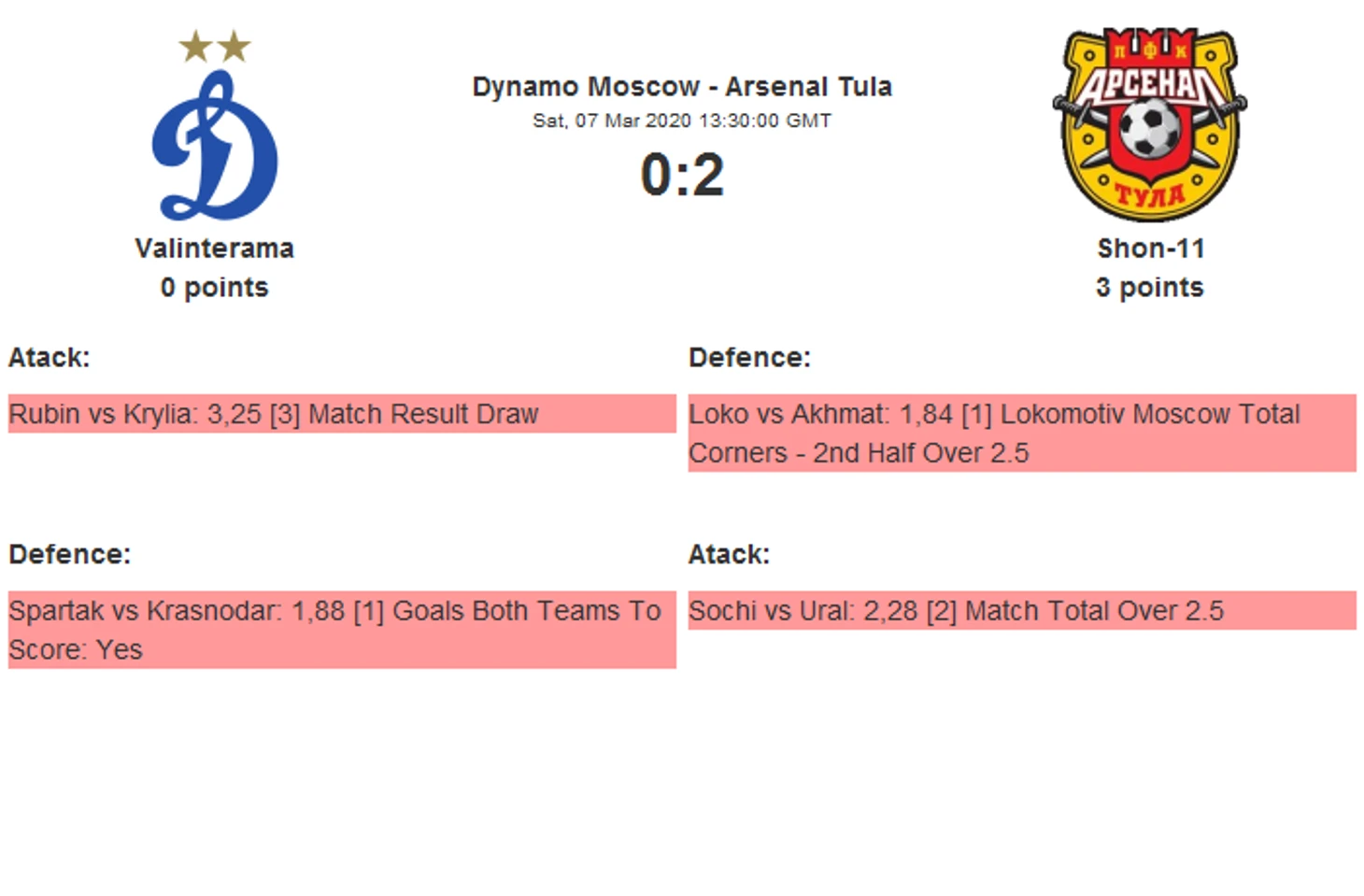Click the 0:2 match score
Screen dimensions: 1364x896
click(x=682, y=175)
